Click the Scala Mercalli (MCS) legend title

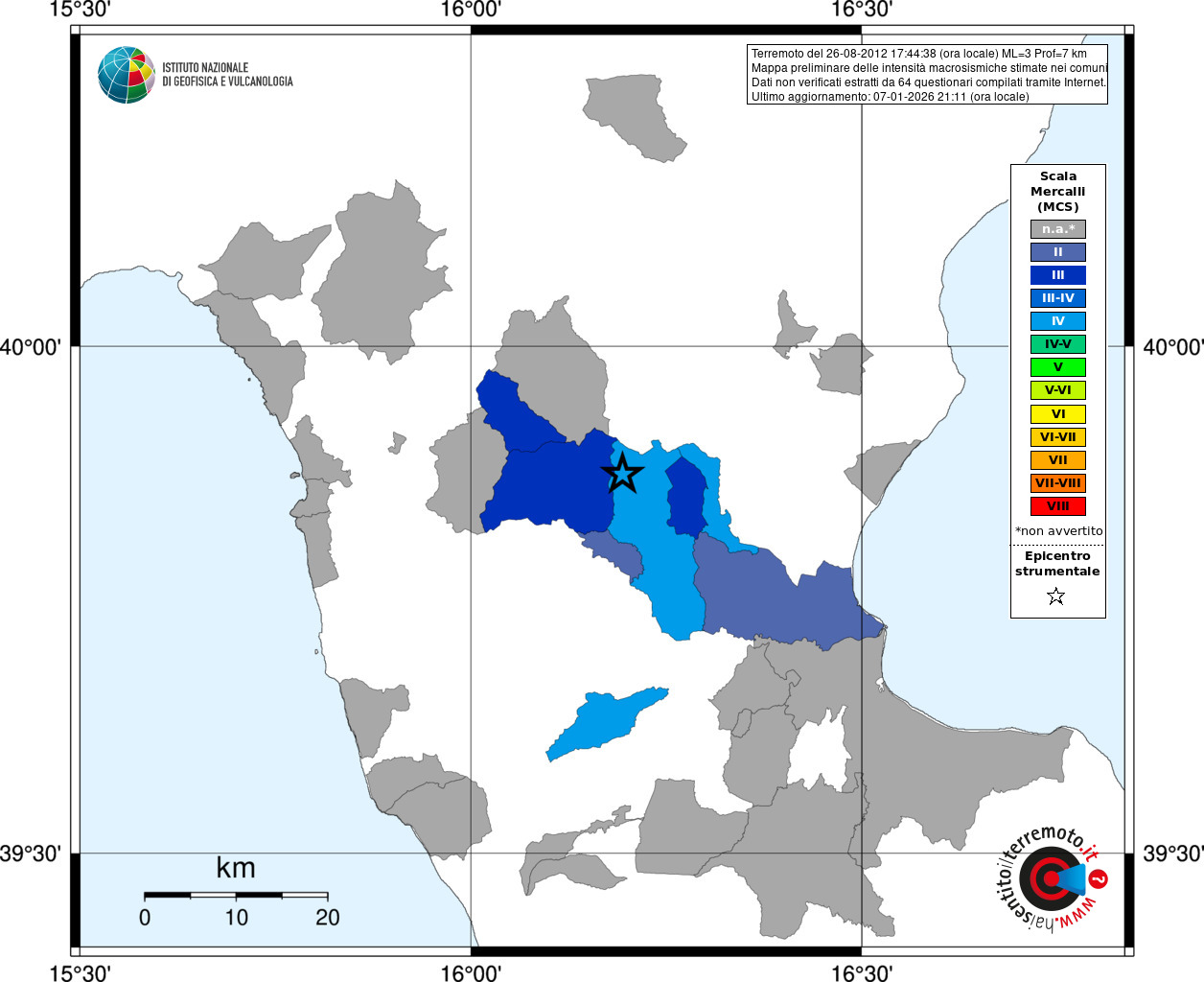[1058, 192]
